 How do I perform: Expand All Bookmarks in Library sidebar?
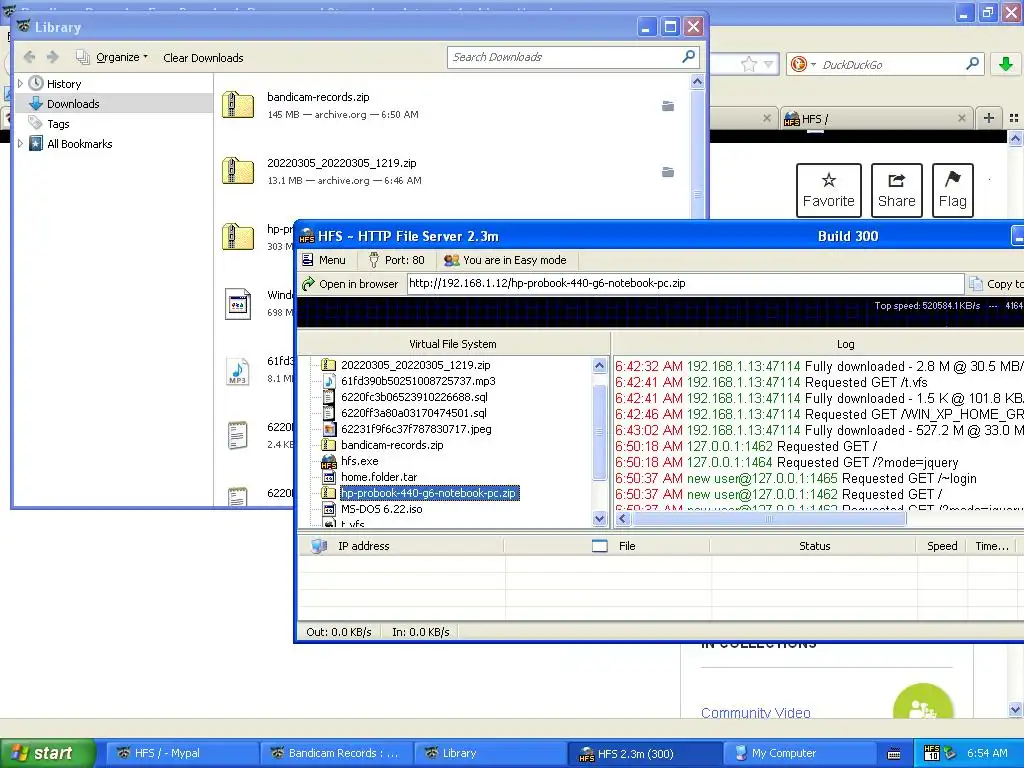click(x=20, y=144)
